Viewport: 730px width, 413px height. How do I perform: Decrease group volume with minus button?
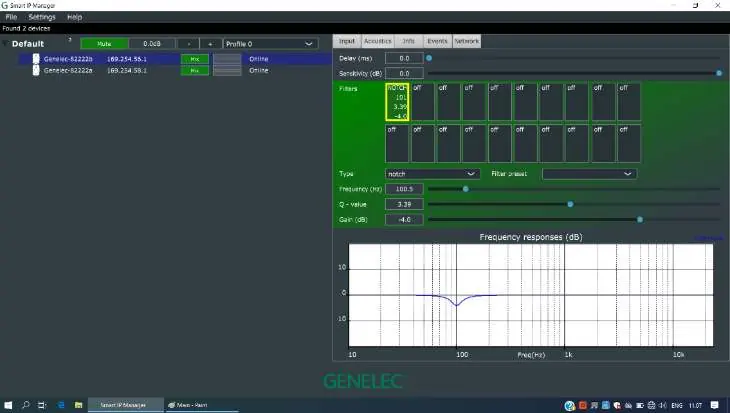(x=189, y=44)
